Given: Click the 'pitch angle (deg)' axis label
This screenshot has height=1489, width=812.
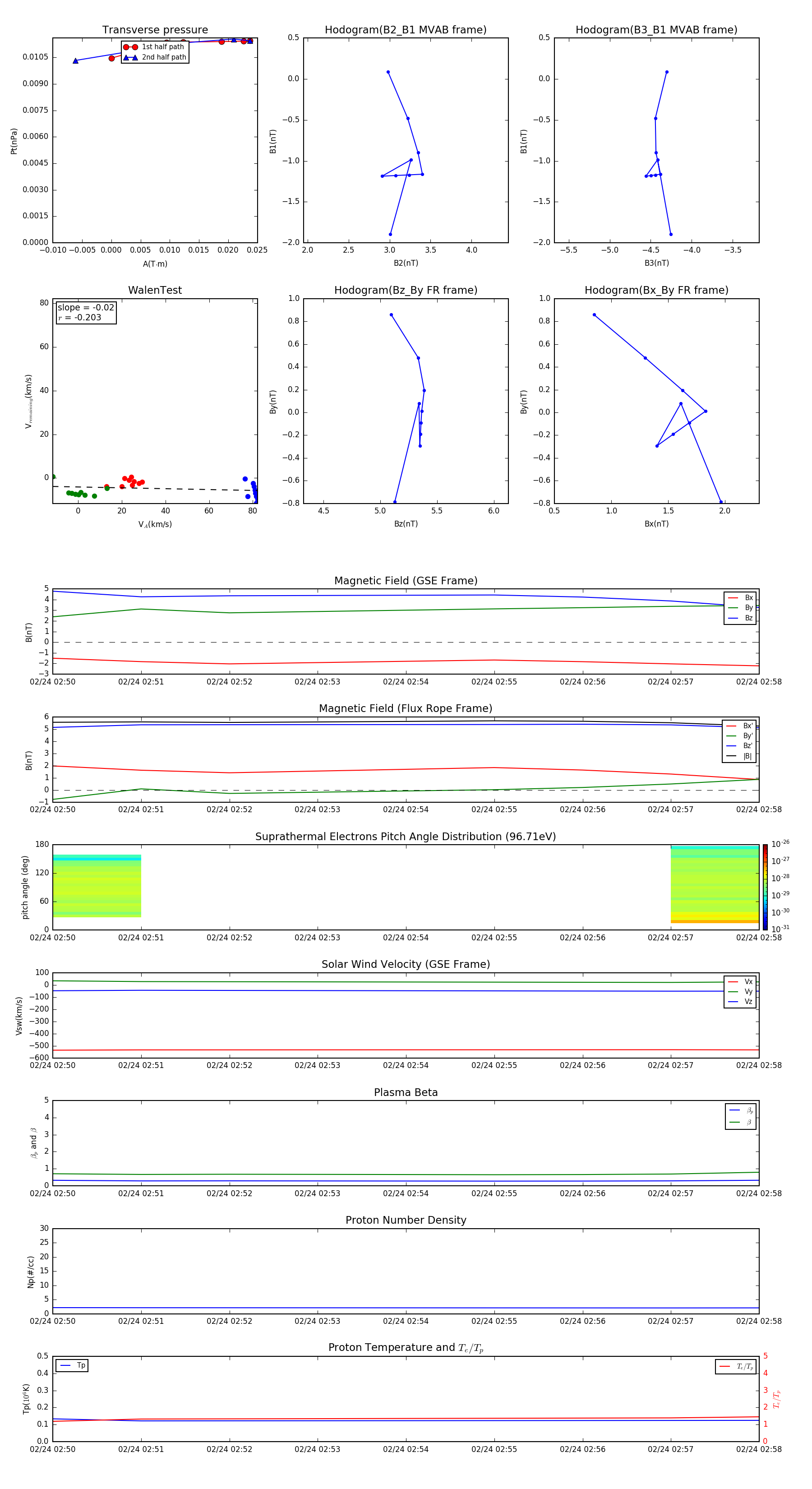Looking at the screenshot, I should pyautogui.click(x=25, y=887).
